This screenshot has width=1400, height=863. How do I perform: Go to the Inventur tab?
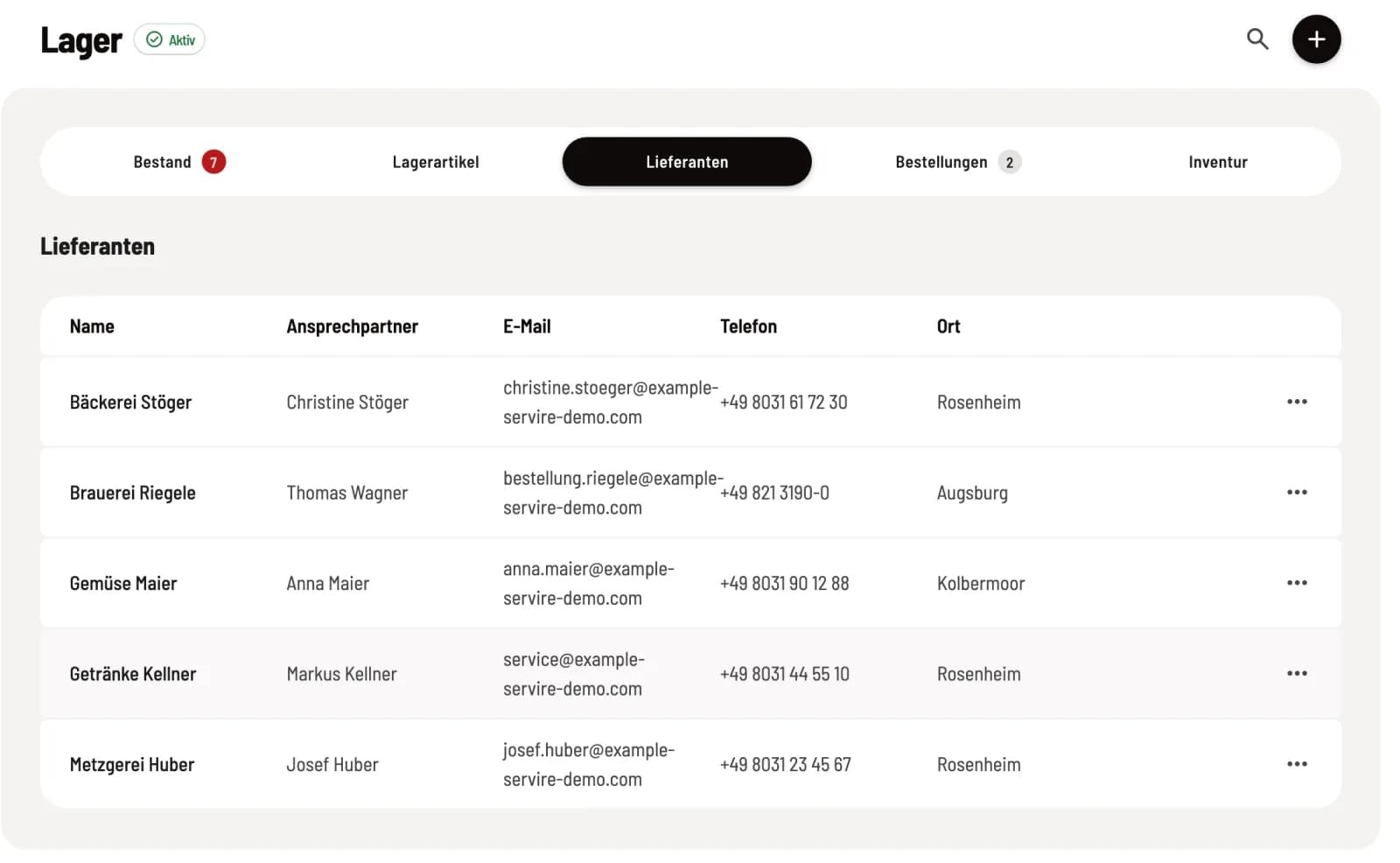[1217, 162]
